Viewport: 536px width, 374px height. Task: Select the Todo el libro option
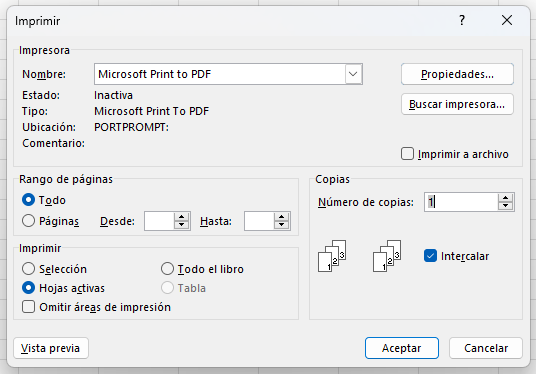pos(167,269)
